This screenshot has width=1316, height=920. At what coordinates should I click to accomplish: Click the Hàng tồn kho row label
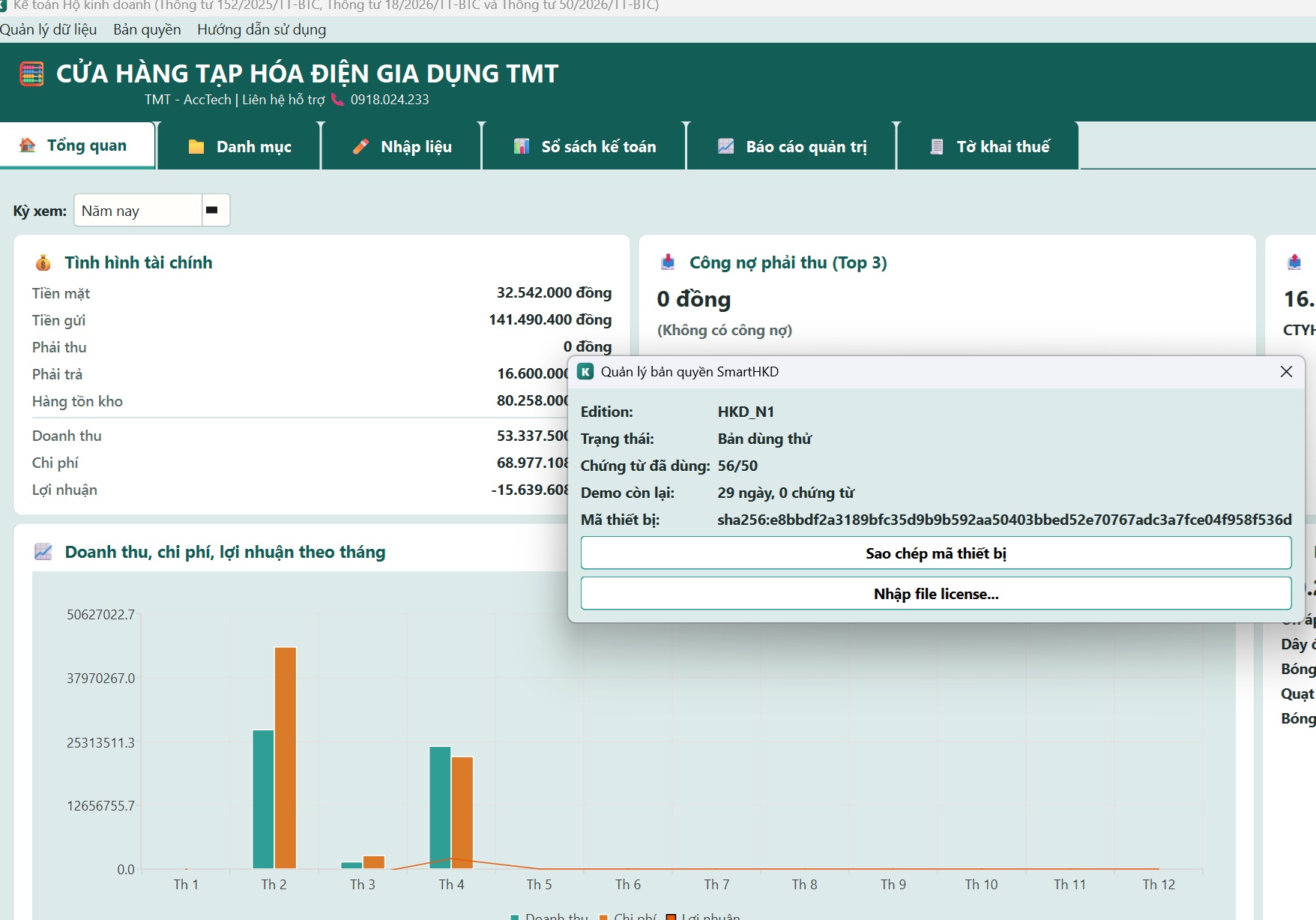[x=77, y=401]
